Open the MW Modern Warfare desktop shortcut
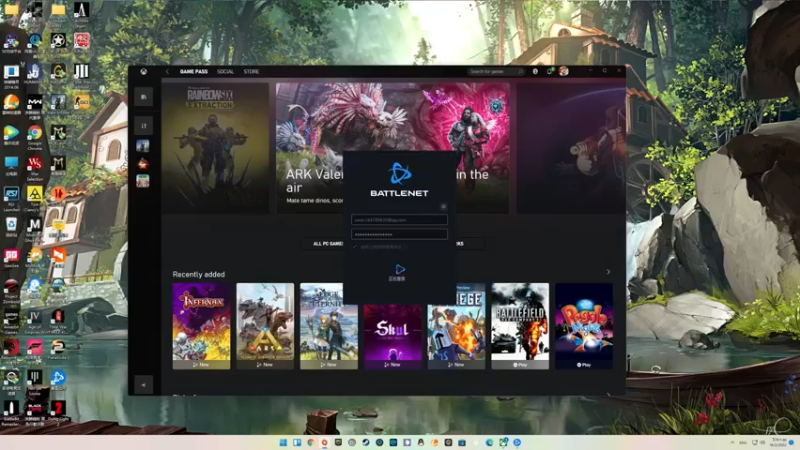The width and height of the screenshot is (800, 450). [x=35, y=106]
